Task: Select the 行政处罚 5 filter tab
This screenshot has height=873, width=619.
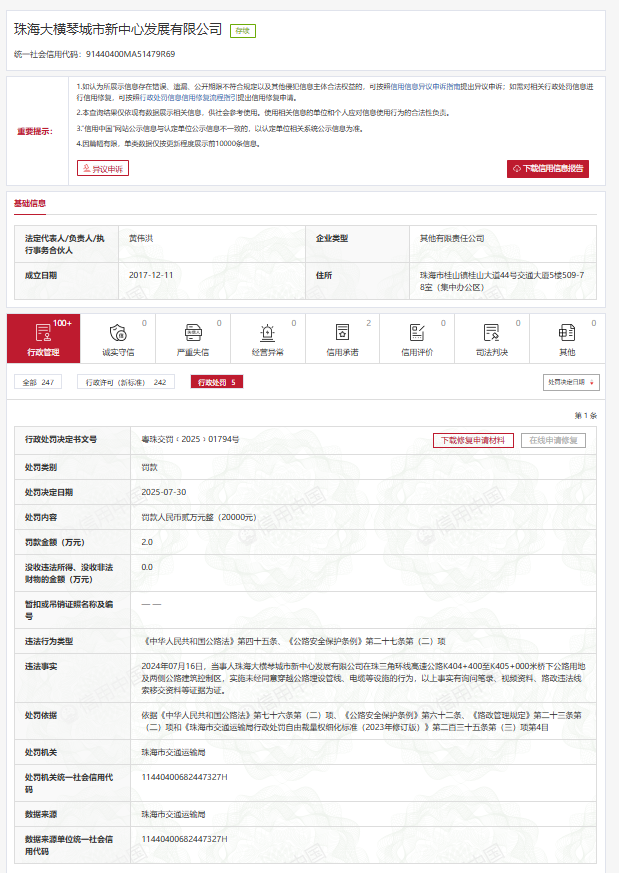Action: (x=216, y=382)
